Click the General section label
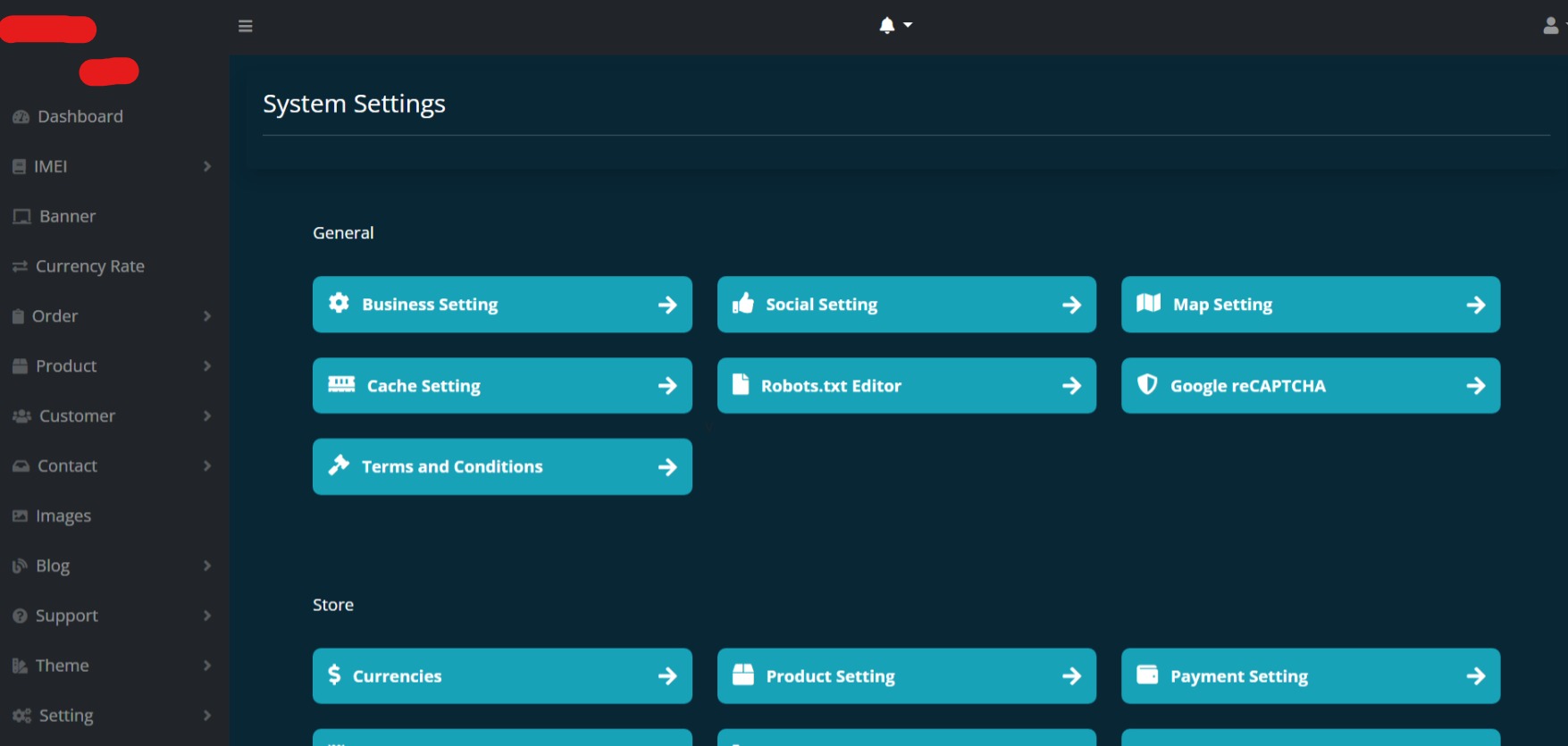Viewport: 1568px width, 746px height. click(x=343, y=233)
